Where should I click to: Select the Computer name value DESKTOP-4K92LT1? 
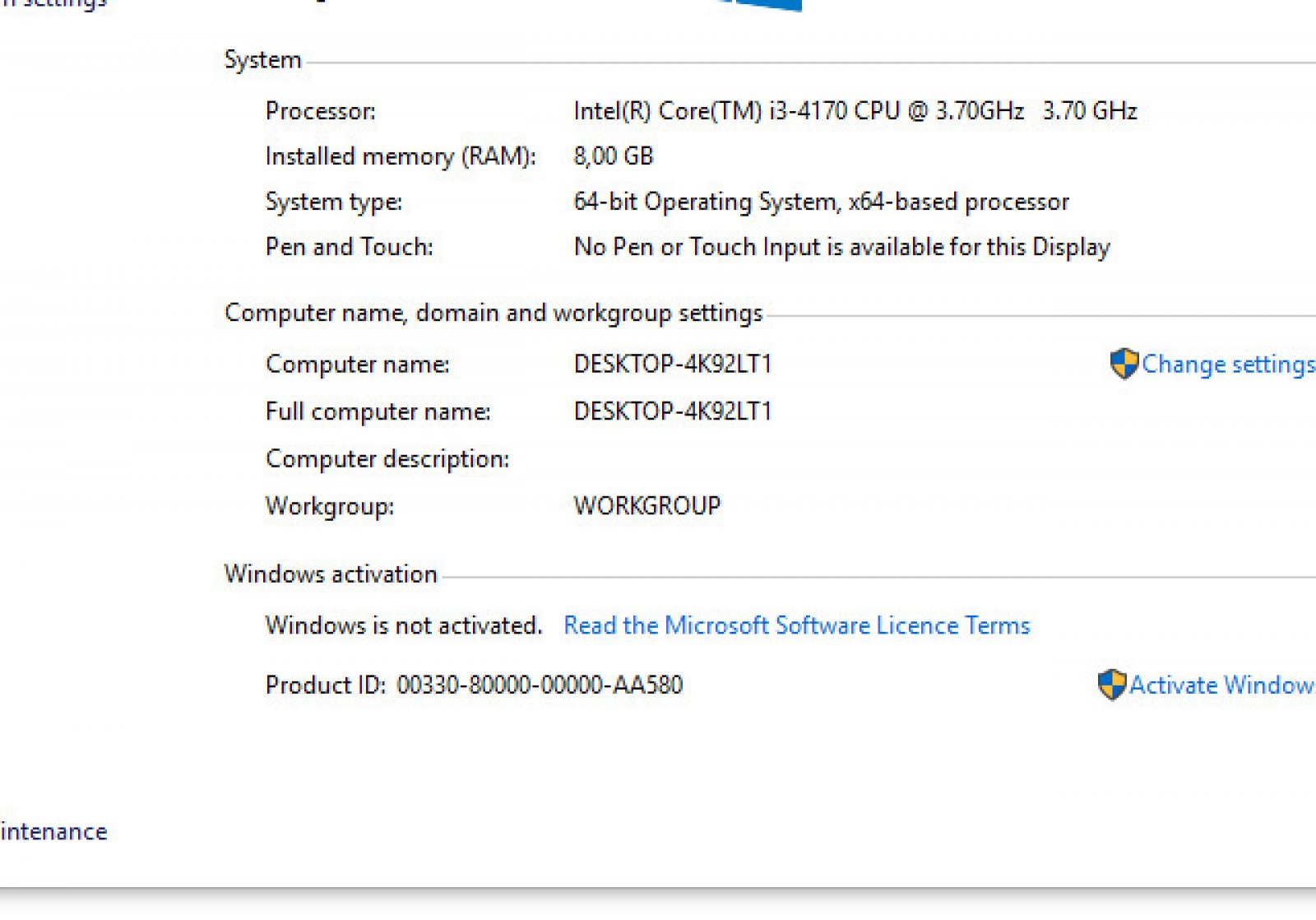click(x=673, y=364)
